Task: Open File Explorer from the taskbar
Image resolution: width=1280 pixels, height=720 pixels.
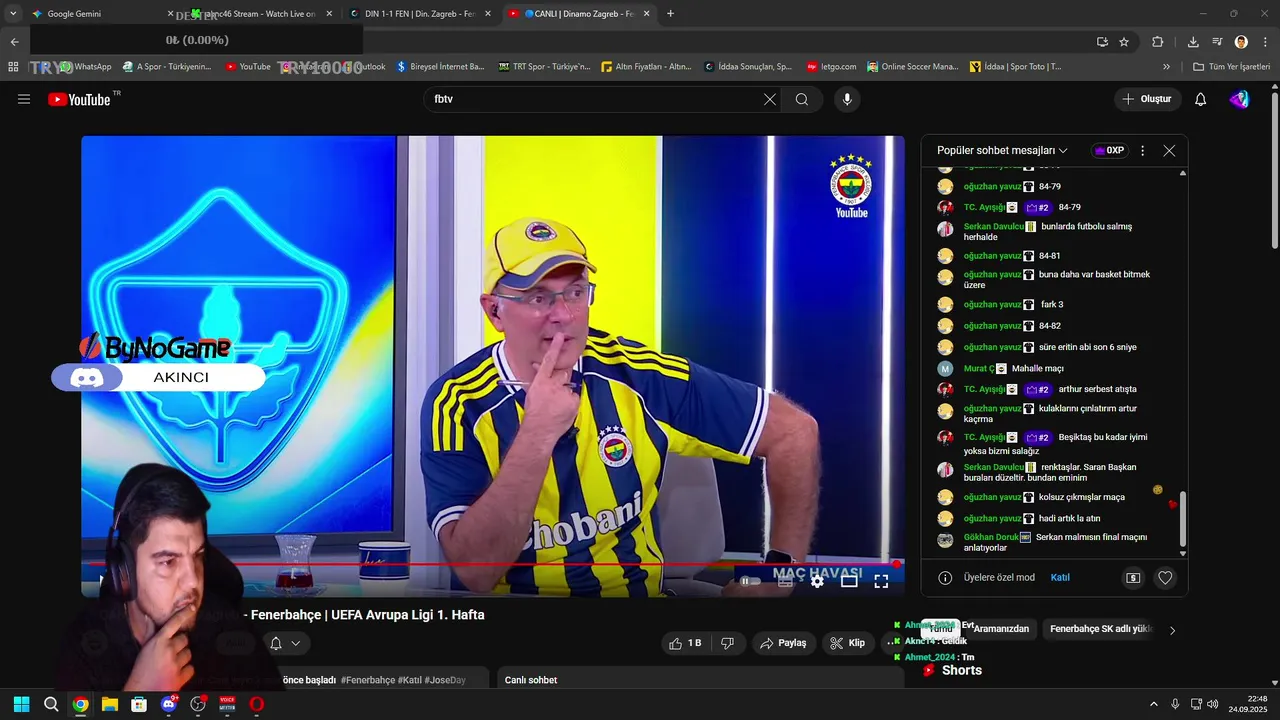Action: 110,704
